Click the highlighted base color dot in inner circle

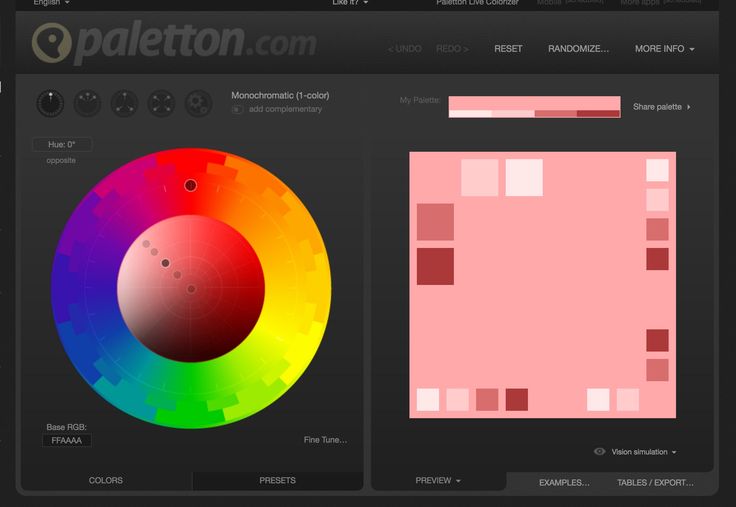tap(165, 263)
